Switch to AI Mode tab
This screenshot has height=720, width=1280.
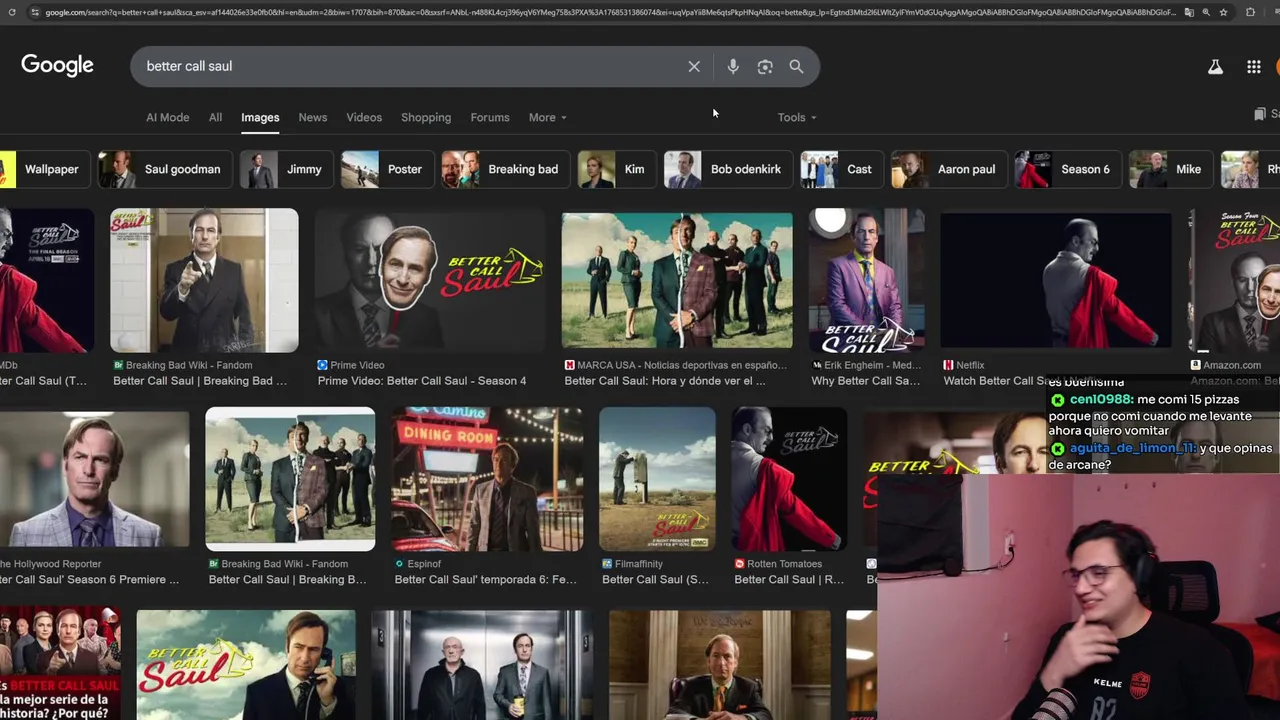point(167,117)
